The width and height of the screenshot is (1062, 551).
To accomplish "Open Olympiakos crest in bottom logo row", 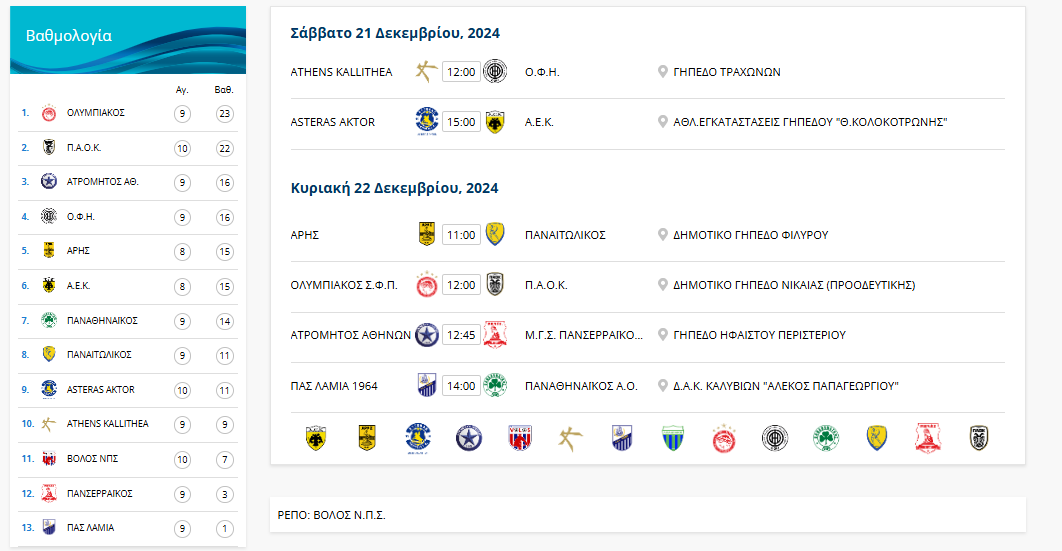I will [723, 438].
